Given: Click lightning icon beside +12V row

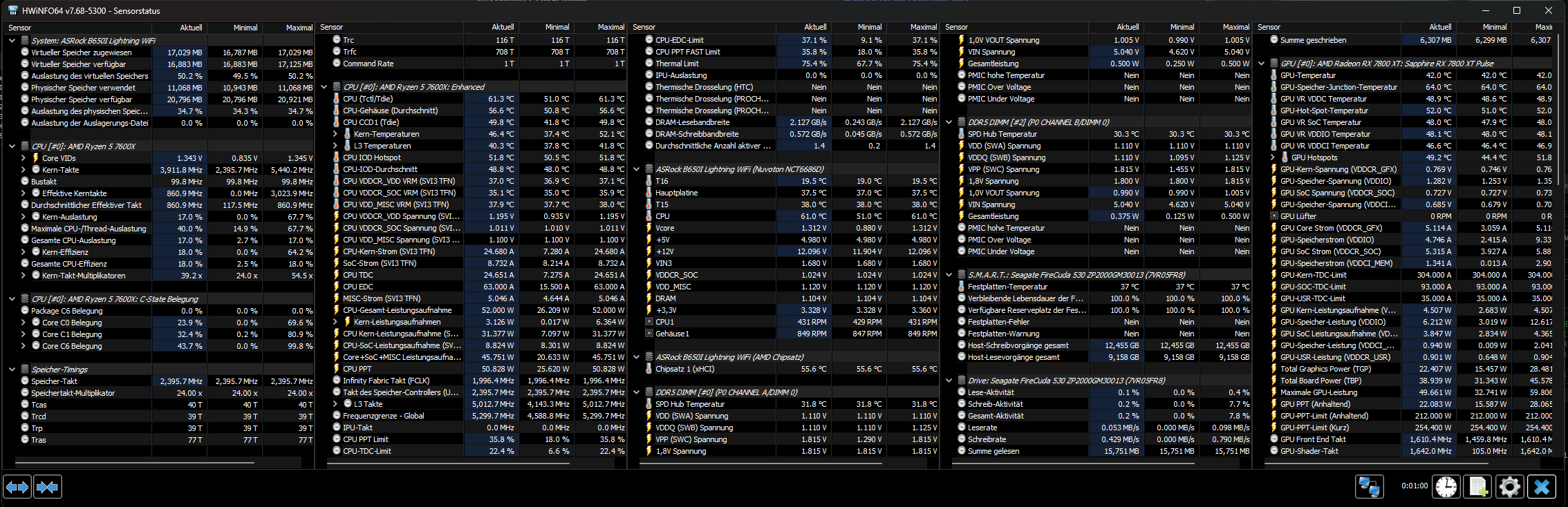Looking at the screenshot, I should pos(649,251).
